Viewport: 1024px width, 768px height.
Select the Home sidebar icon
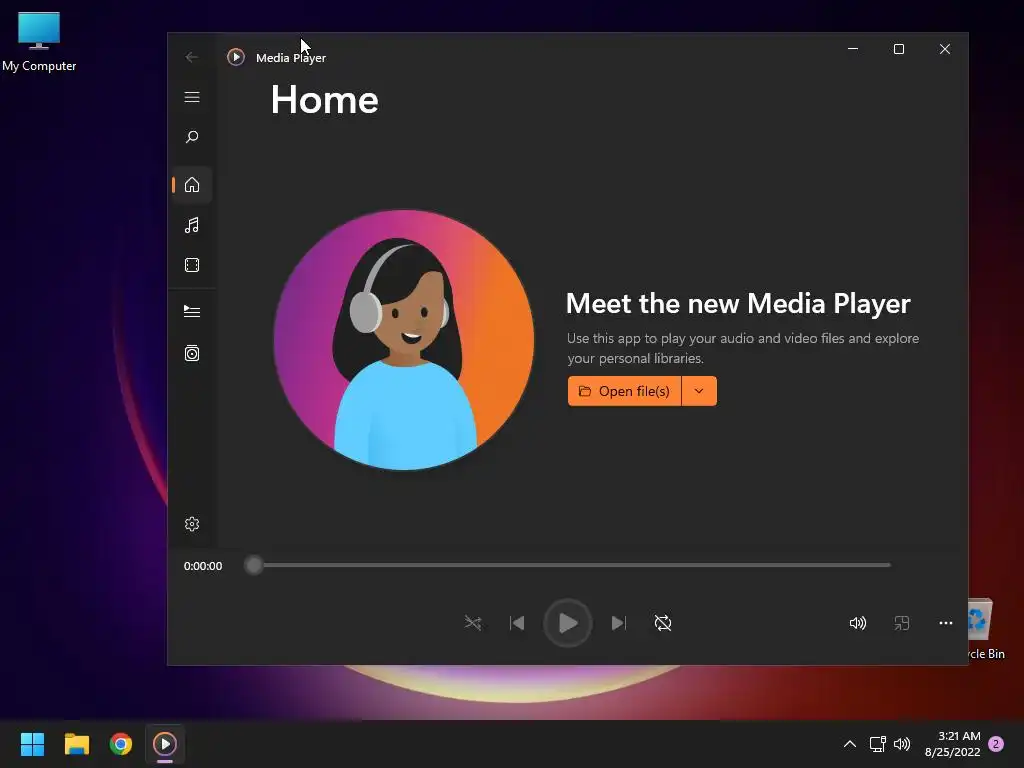tap(191, 185)
